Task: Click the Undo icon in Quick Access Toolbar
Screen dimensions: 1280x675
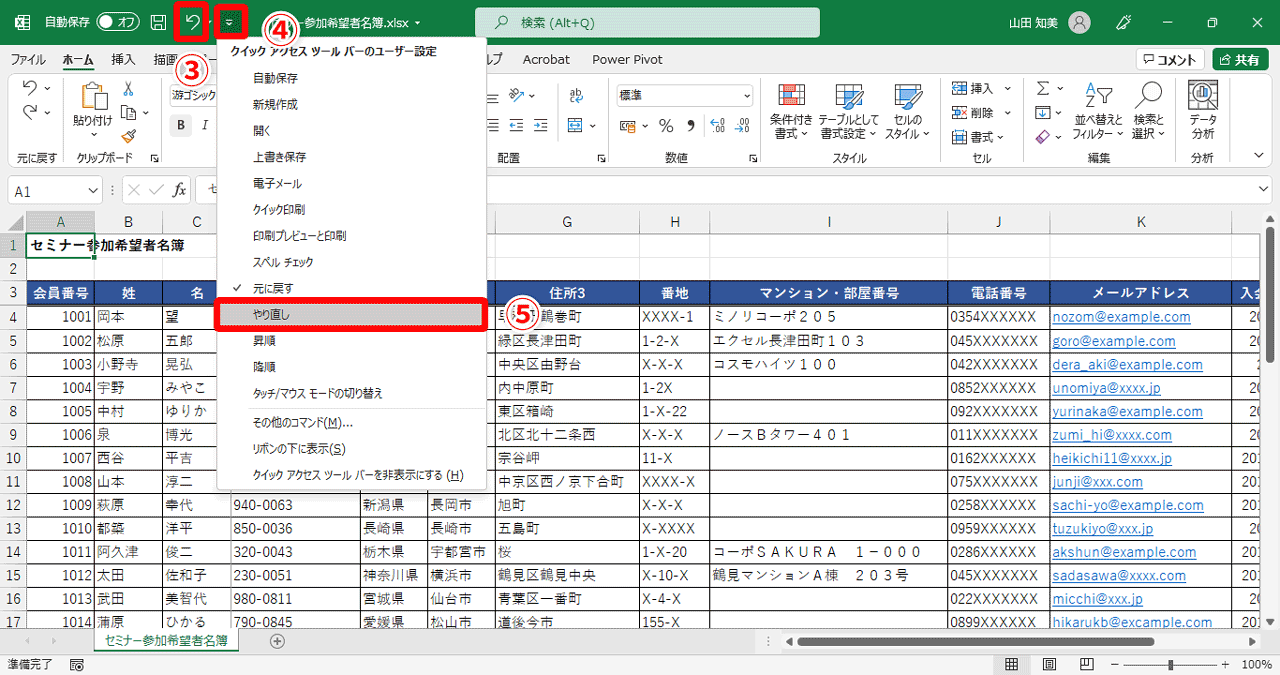Action: [193, 21]
